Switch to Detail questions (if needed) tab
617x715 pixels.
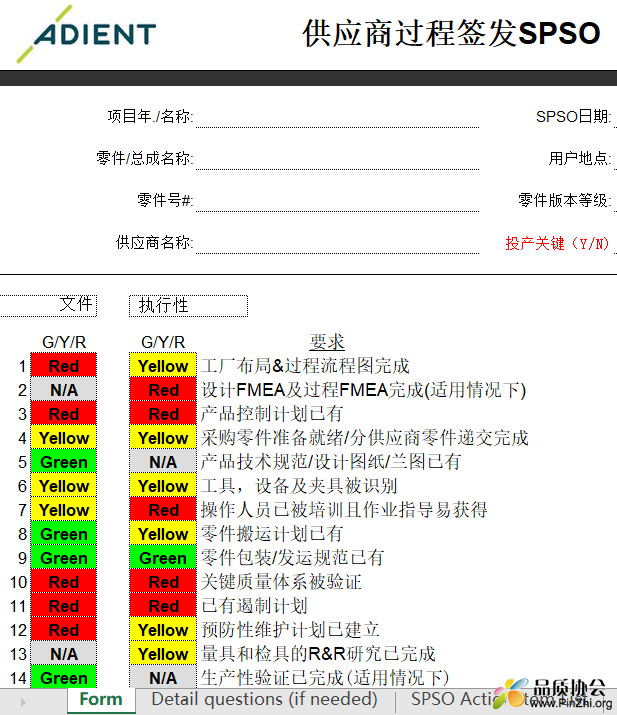coord(264,699)
